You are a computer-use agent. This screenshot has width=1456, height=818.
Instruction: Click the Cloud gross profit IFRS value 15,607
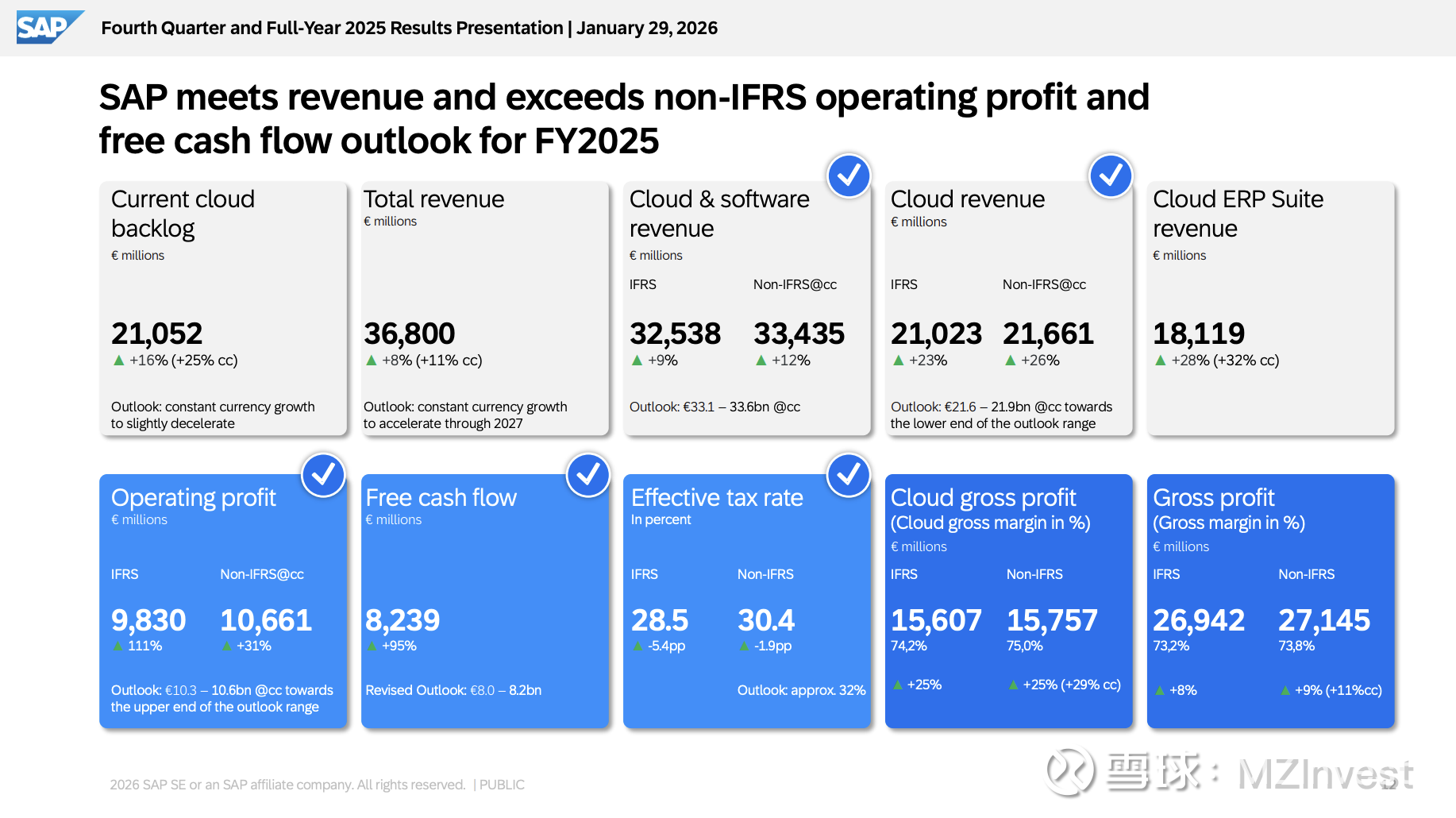936,620
